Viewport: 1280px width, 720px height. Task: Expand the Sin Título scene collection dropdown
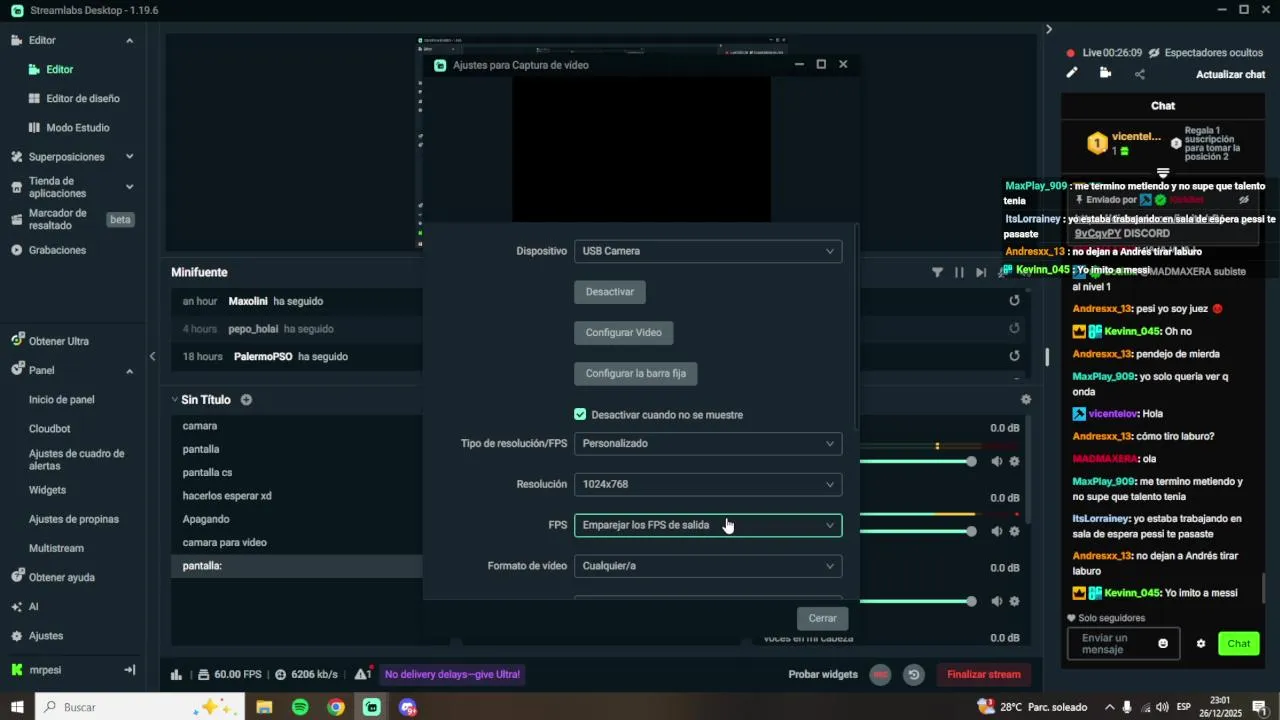point(175,400)
